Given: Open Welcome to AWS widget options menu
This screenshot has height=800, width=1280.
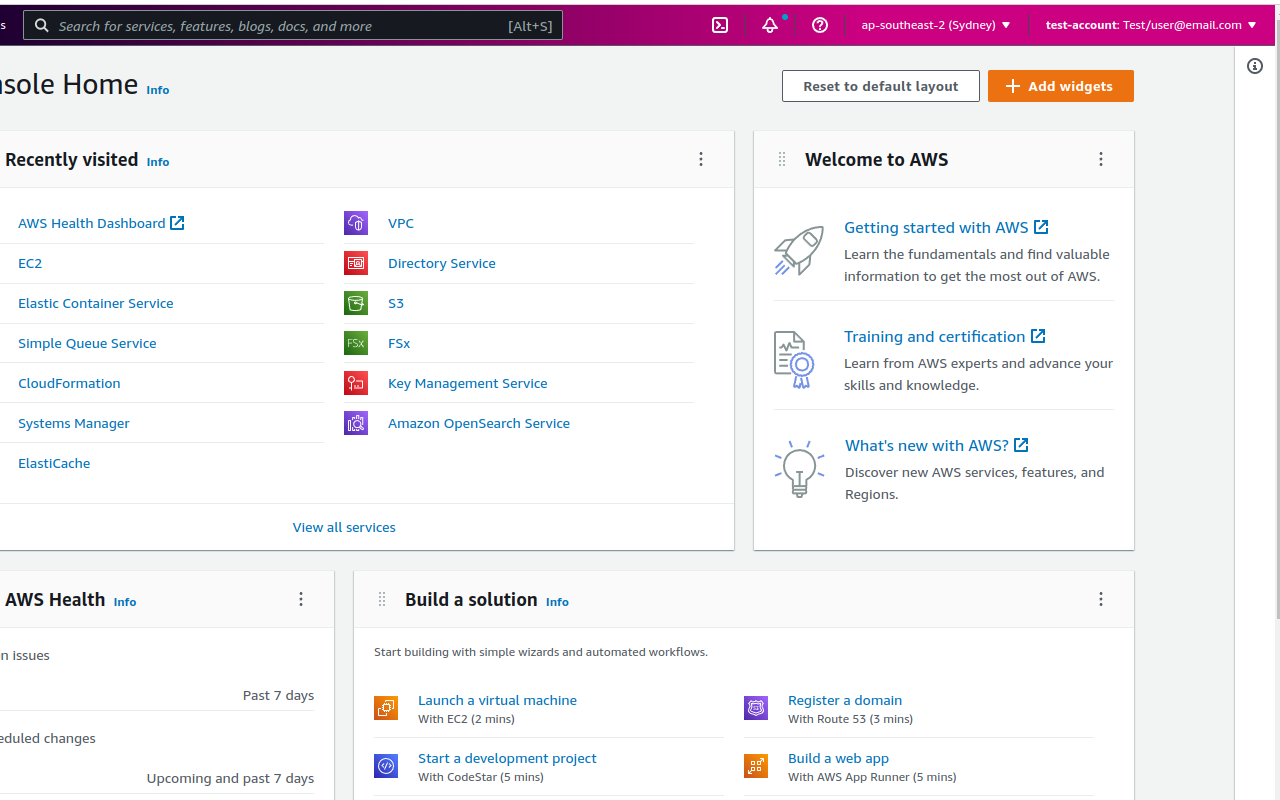Looking at the screenshot, I should (x=1101, y=159).
